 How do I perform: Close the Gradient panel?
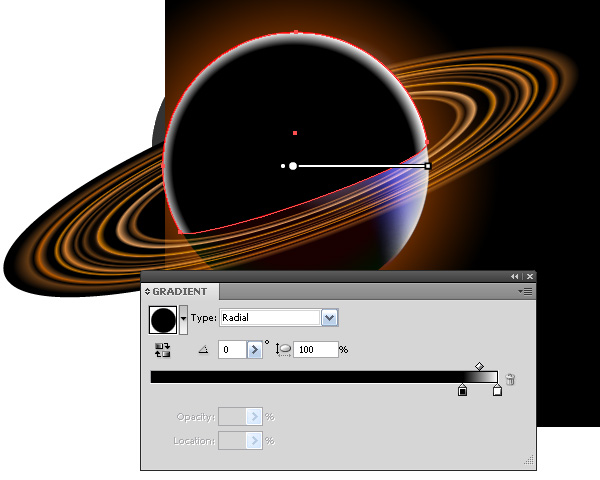tap(530, 276)
